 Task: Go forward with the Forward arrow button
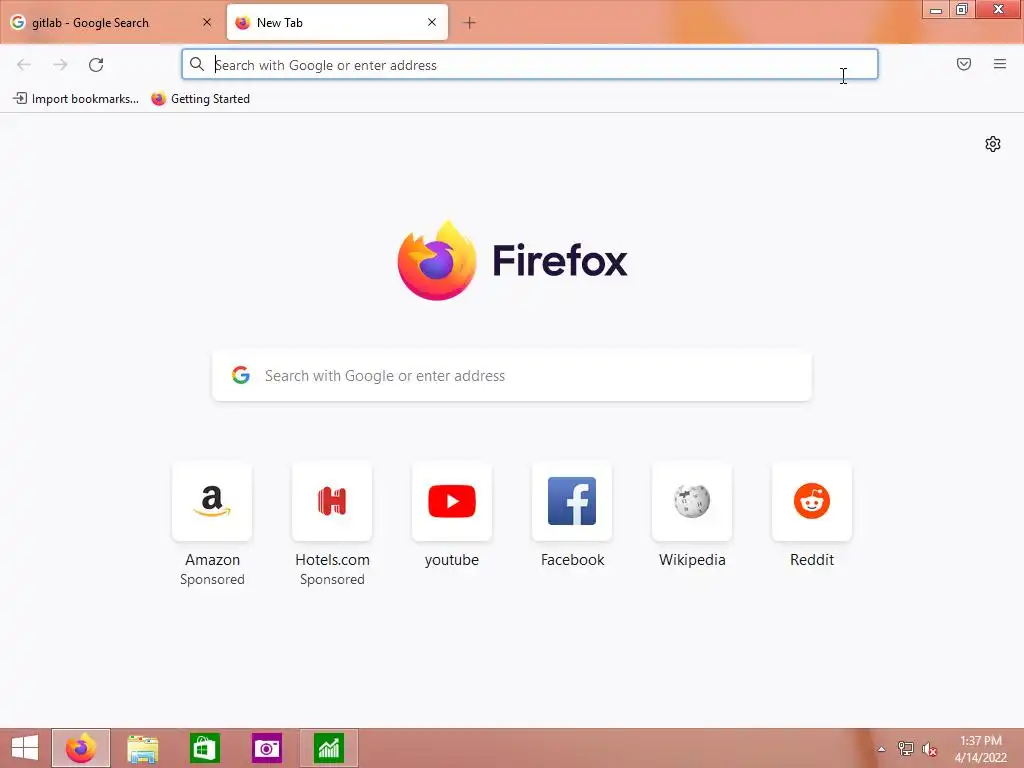(60, 65)
